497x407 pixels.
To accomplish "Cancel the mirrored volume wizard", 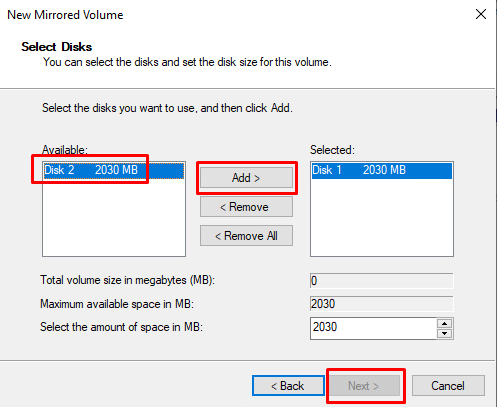I will tap(448, 386).
